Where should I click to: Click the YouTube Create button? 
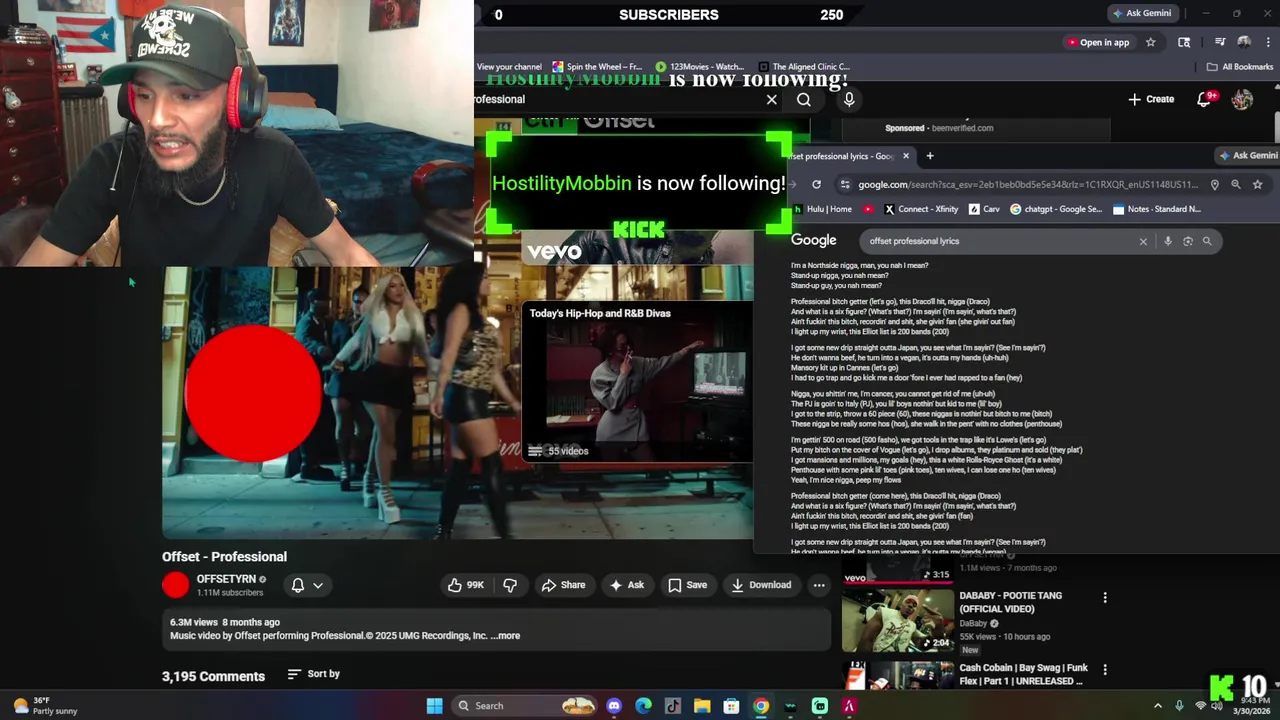click(x=1151, y=99)
